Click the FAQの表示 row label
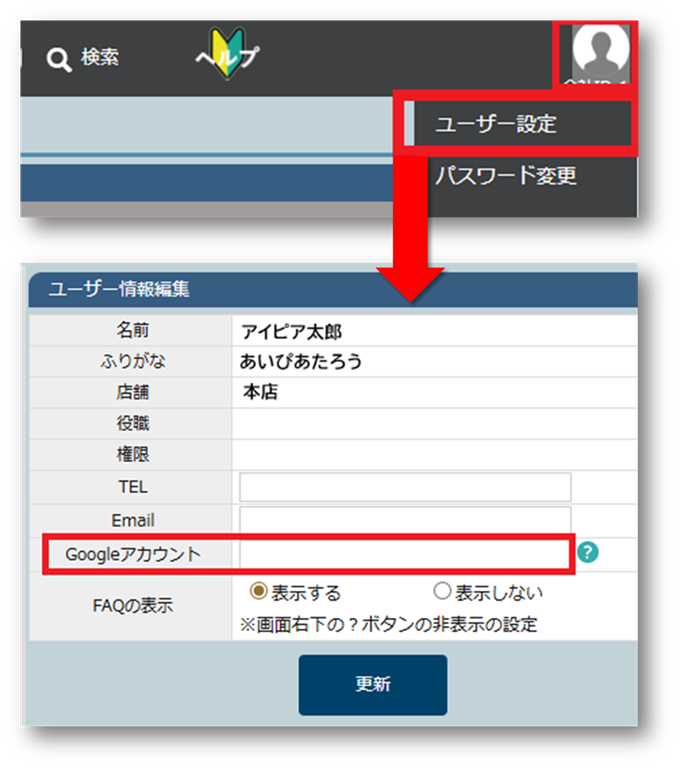 coord(132,606)
